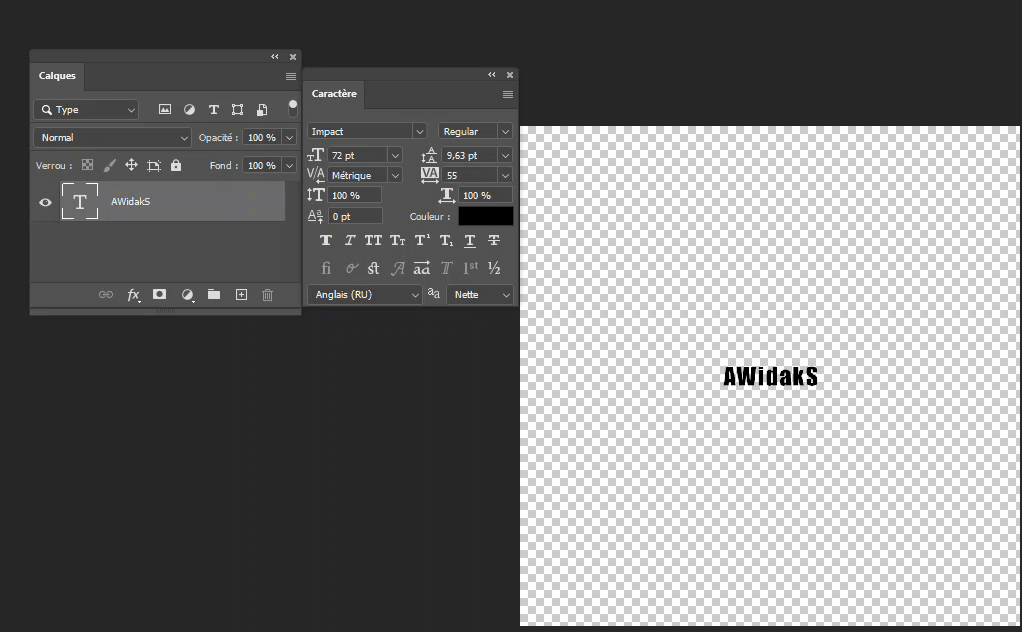The width and height of the screenshot is (1022, 632).
Task: Toggle the layer filtering switch on or off
Action: tap(293, 107)
